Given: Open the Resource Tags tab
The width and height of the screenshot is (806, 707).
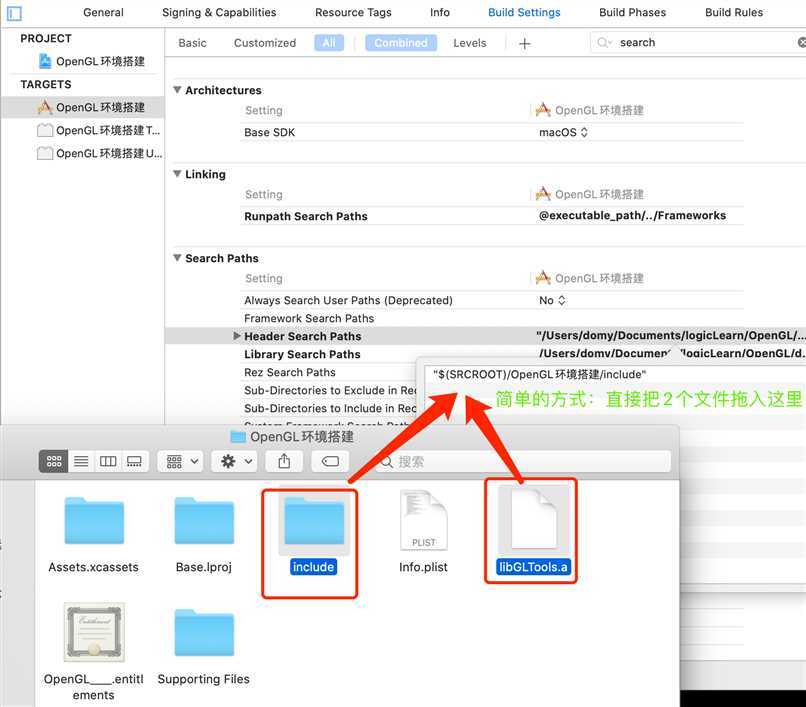Looking at the screenshot, I should tap(353, 12).
